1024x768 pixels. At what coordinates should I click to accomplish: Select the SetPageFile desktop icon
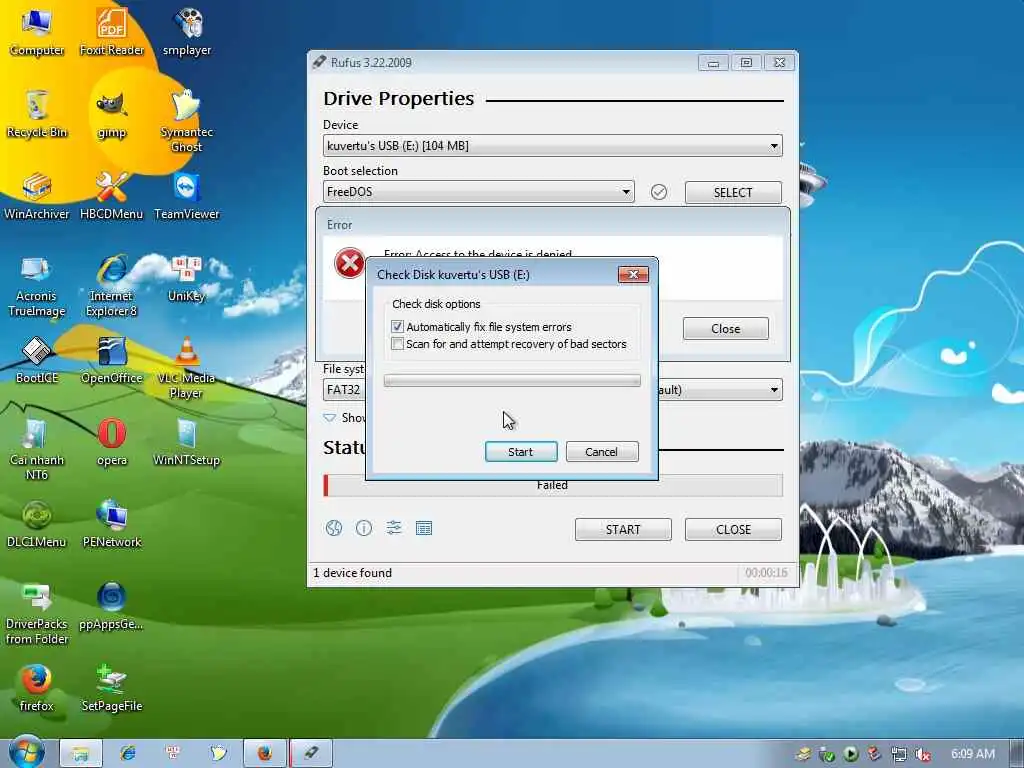point(112,688)
